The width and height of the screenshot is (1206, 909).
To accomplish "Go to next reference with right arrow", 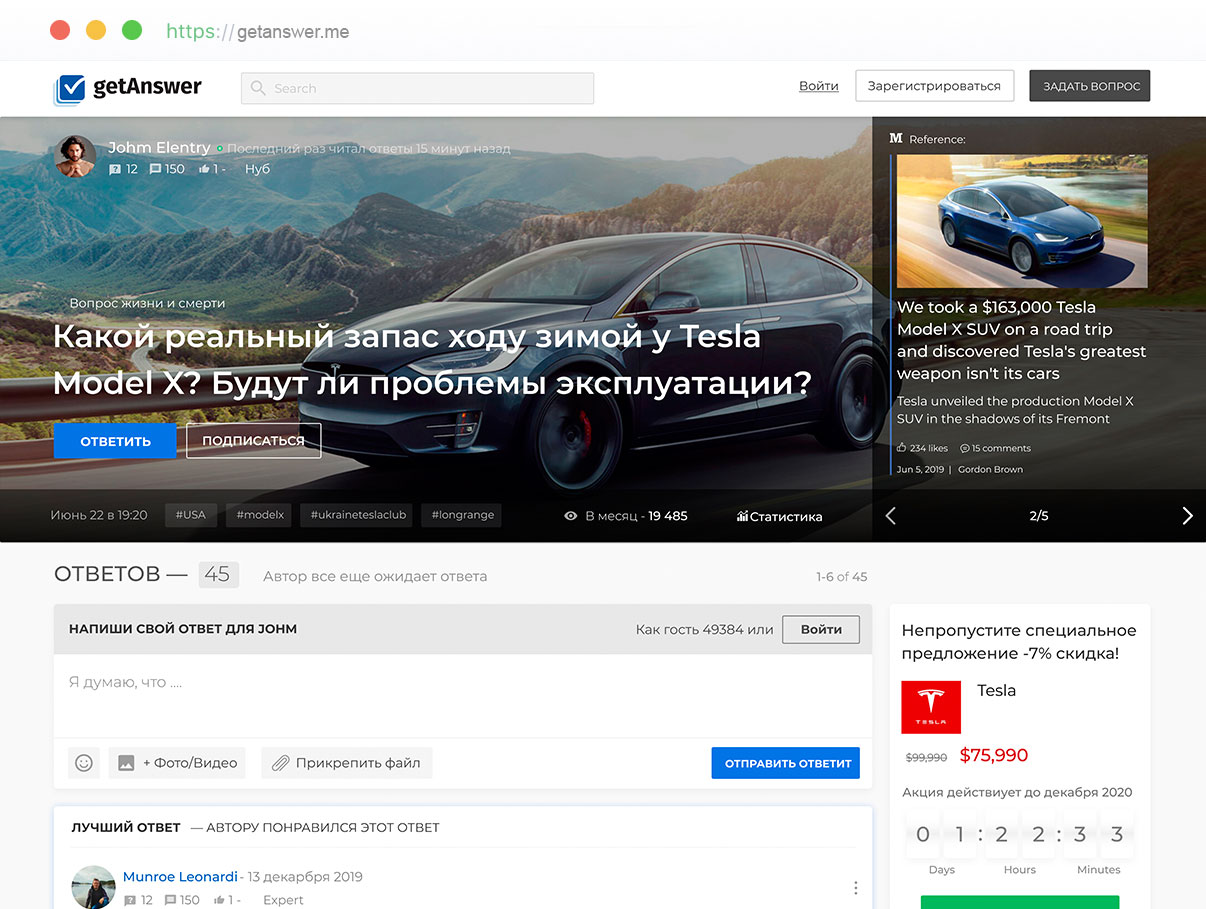I will (x=1187, y=516).
